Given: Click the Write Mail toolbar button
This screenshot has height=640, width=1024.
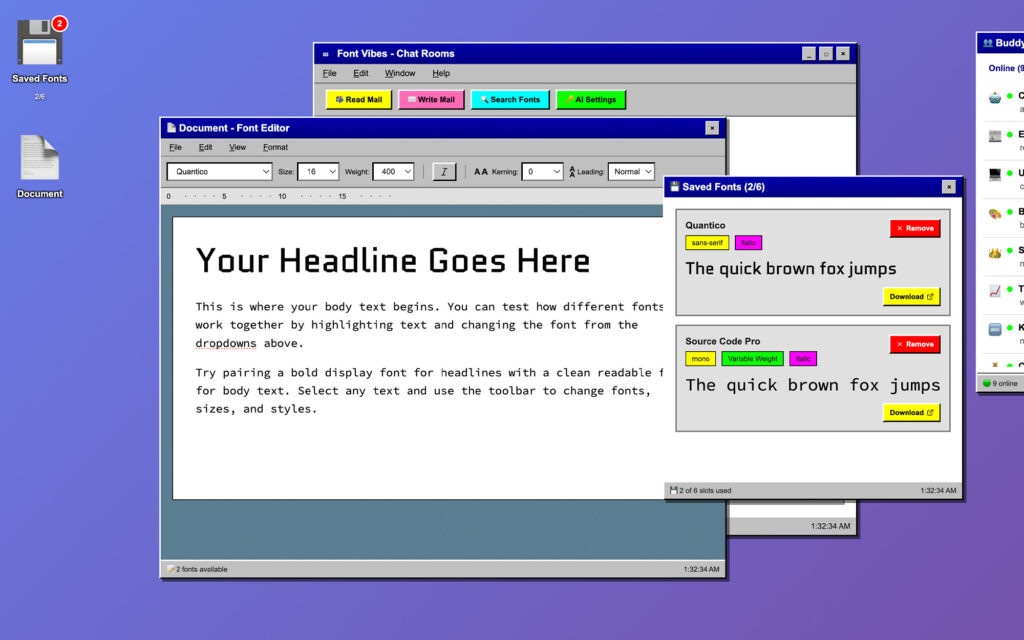Looking at the screenshot, I should tap(431, 100).
